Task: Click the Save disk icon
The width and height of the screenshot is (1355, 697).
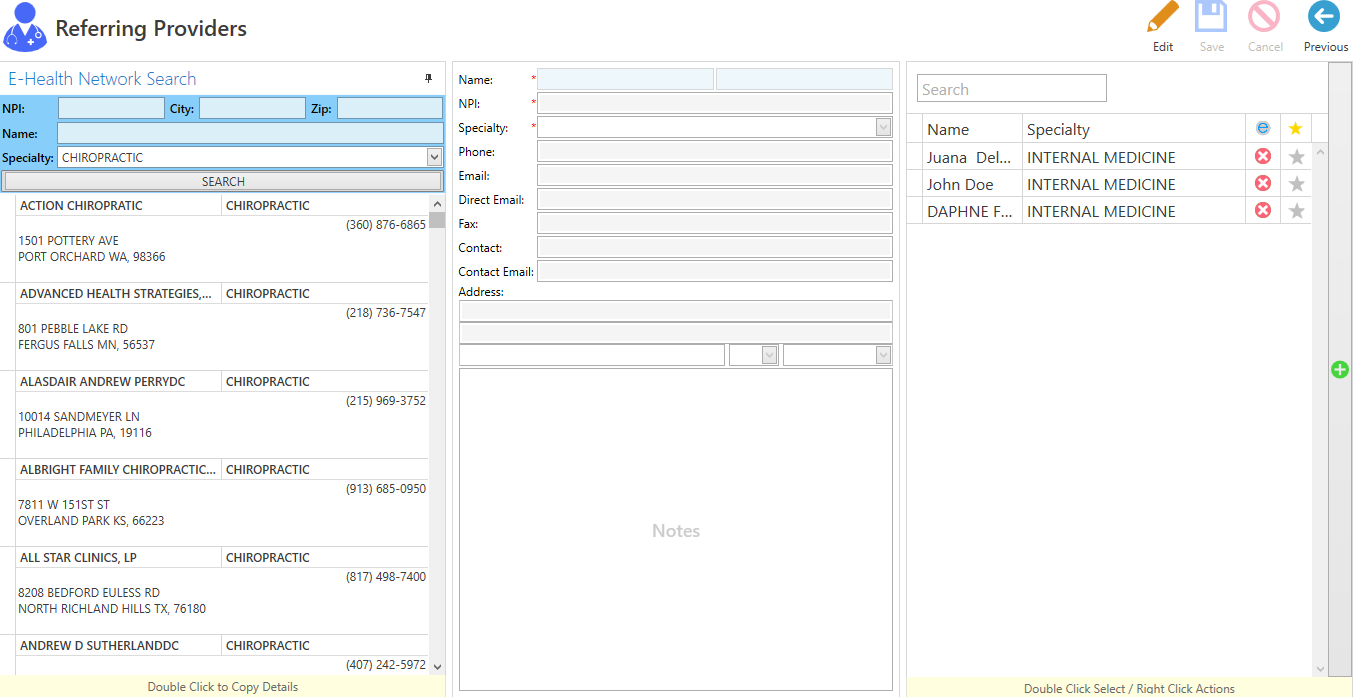Action: click(x=1211, y=17)
